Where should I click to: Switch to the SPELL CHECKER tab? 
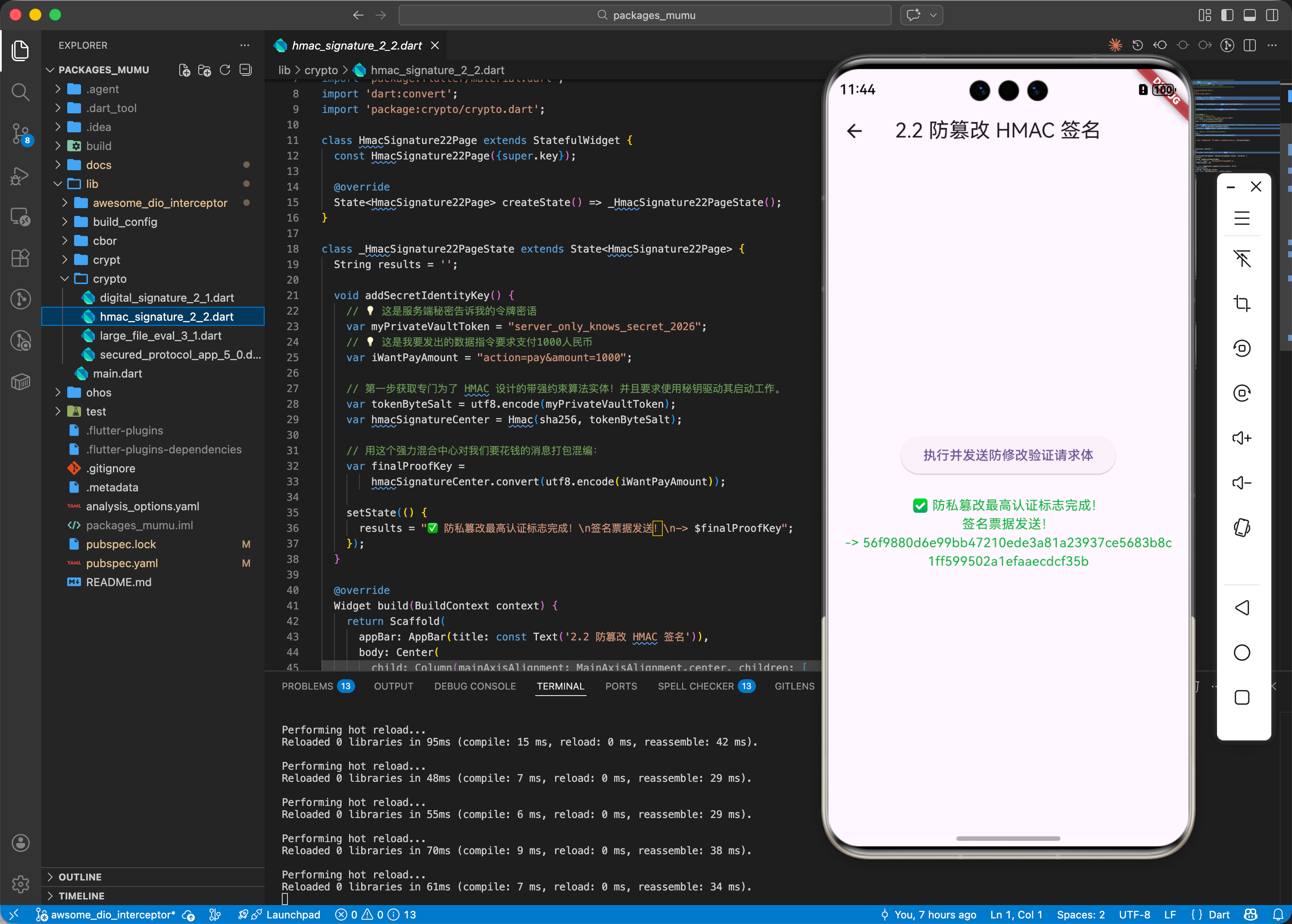coord(706,686)
